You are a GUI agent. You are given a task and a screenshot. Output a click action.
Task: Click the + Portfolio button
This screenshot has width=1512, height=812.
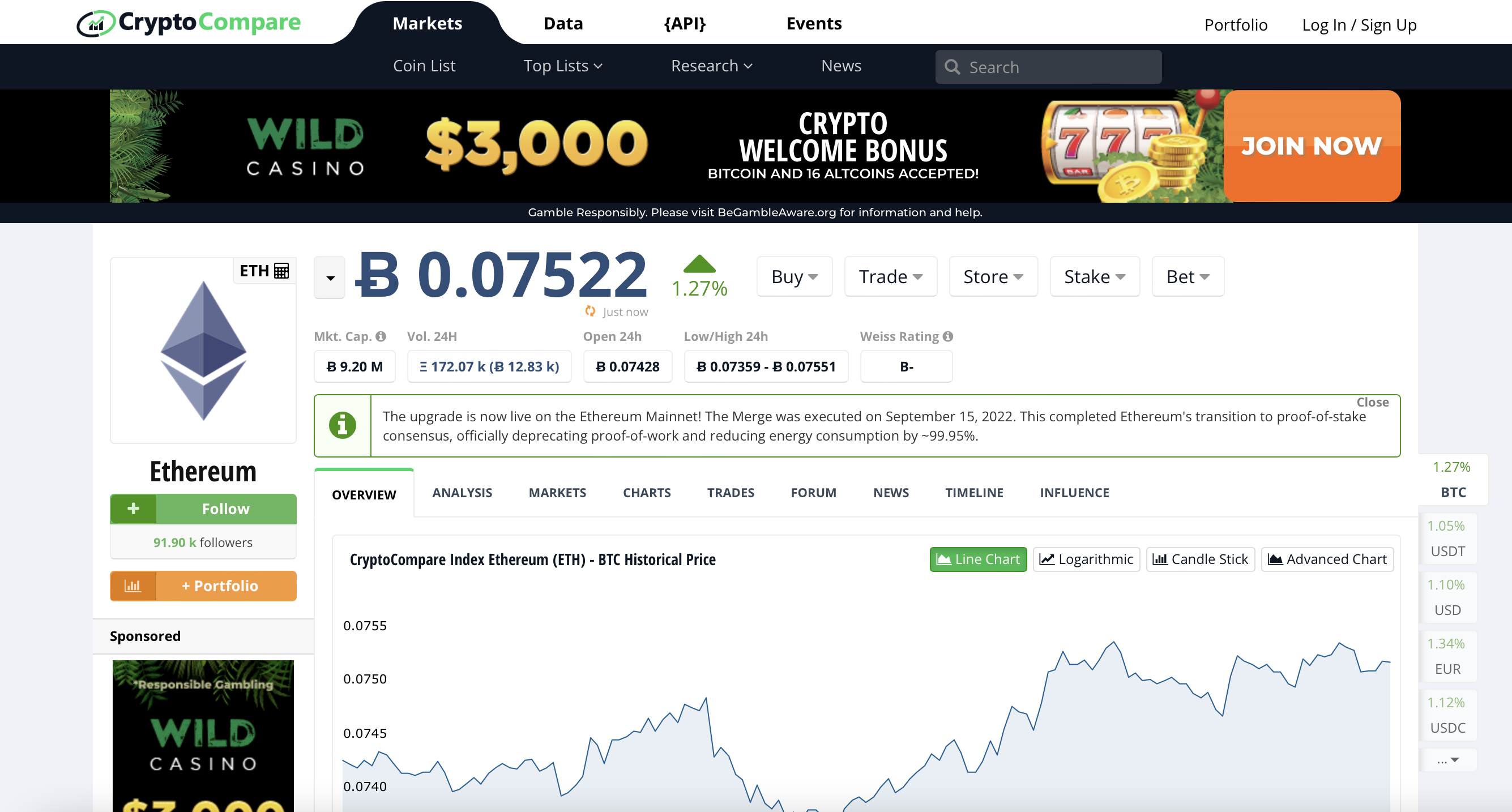click(x=203, y=586)
